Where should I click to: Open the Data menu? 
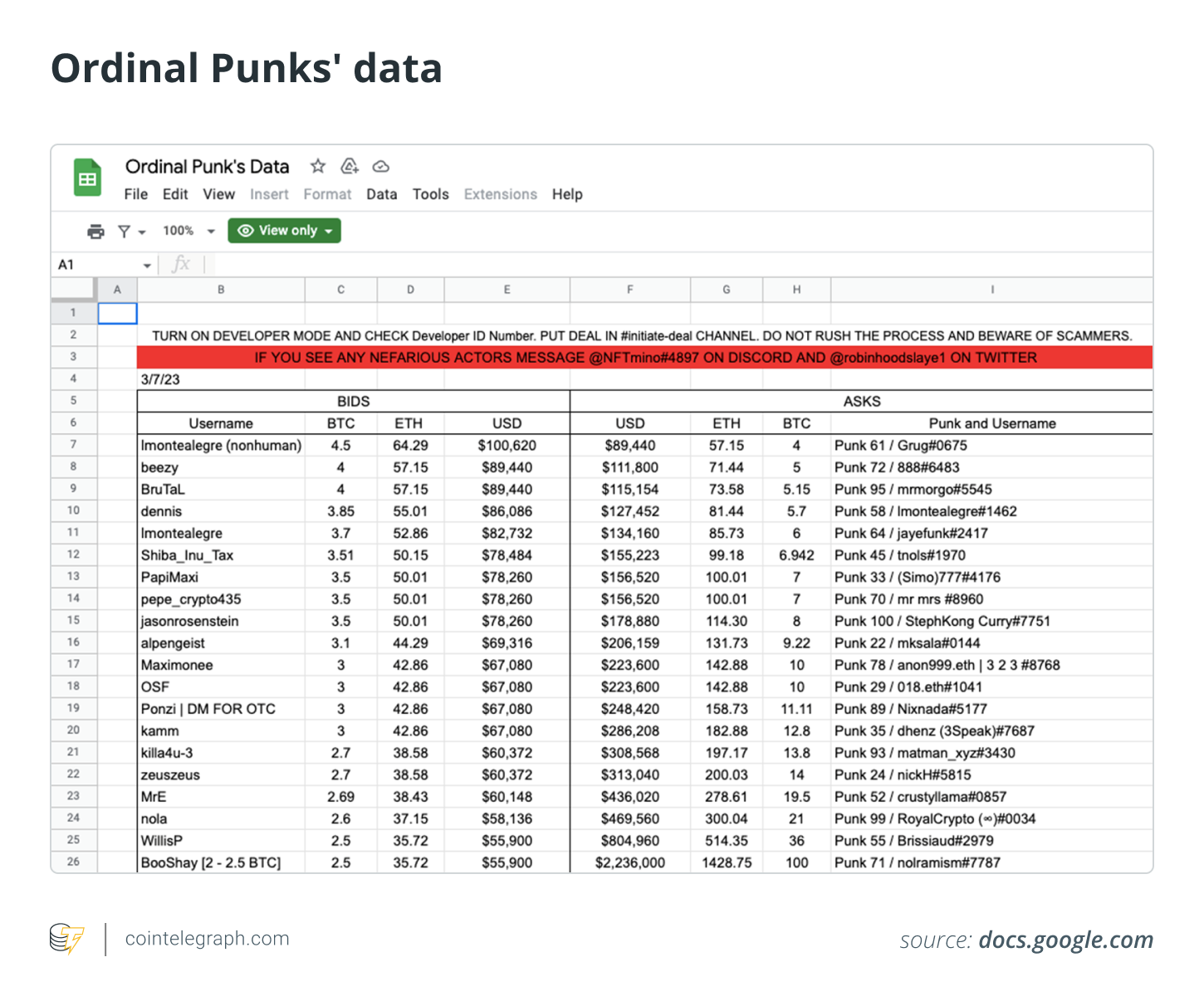point(381,194)
